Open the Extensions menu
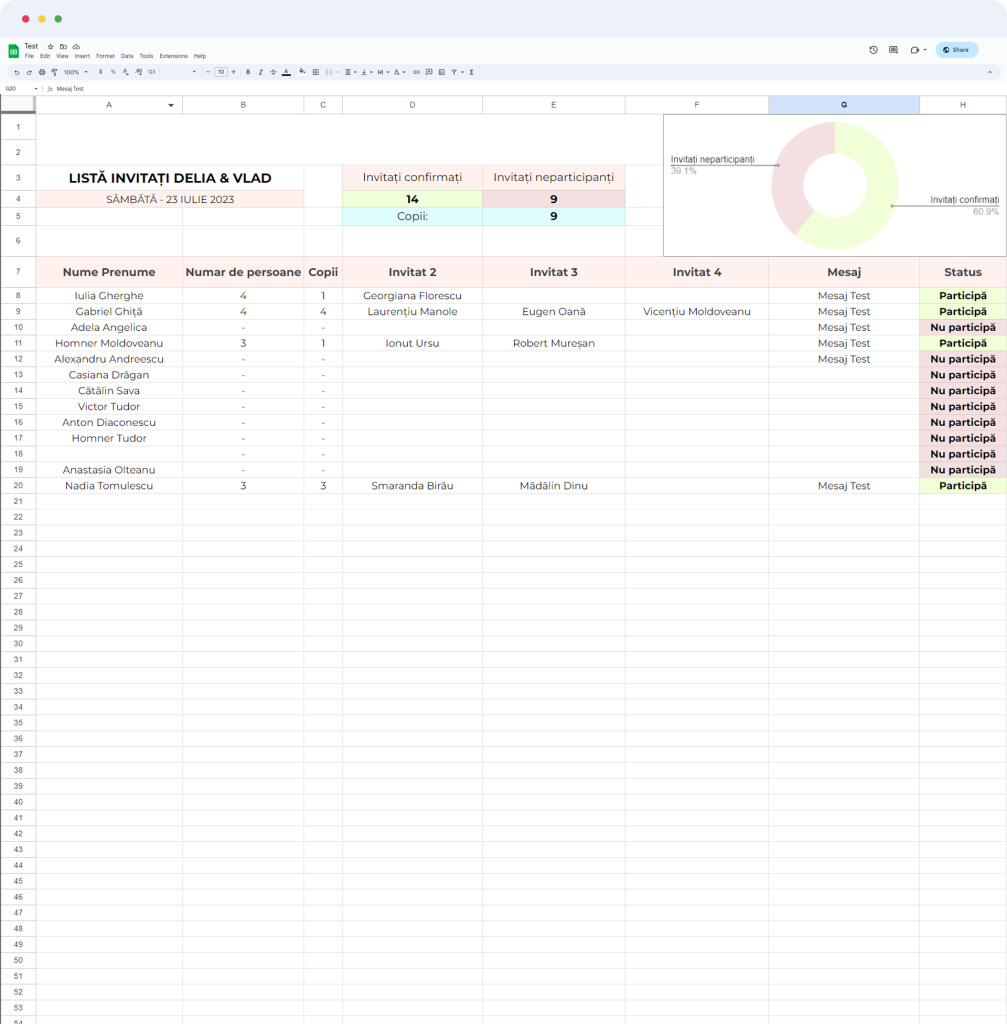 coord(173,56)
